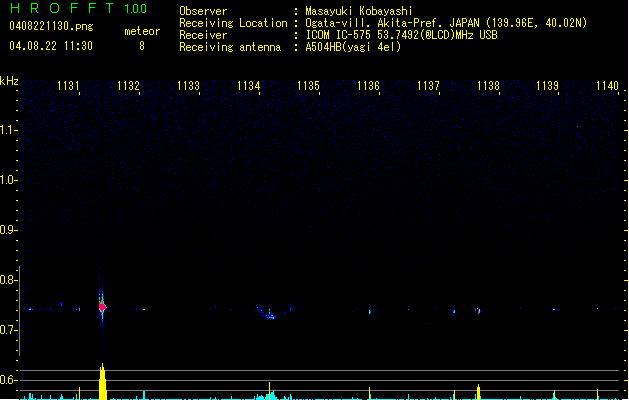Click the 1.1 kHz frequency label
The width and height of the screenshot is (629, 400).
pyautogui.click(x=8, y=130)
